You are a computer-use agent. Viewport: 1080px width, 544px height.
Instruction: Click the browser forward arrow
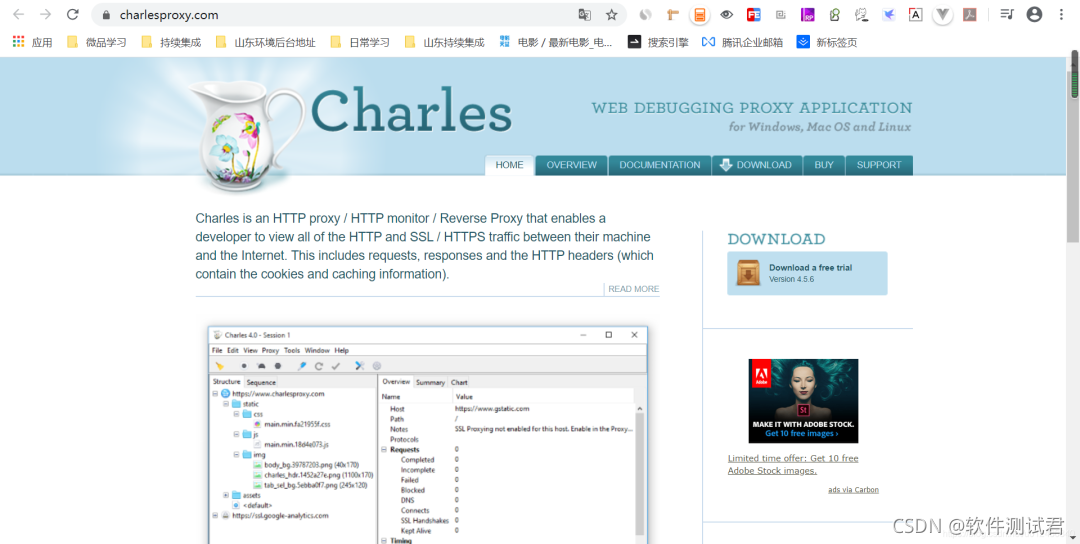[45, 14]
